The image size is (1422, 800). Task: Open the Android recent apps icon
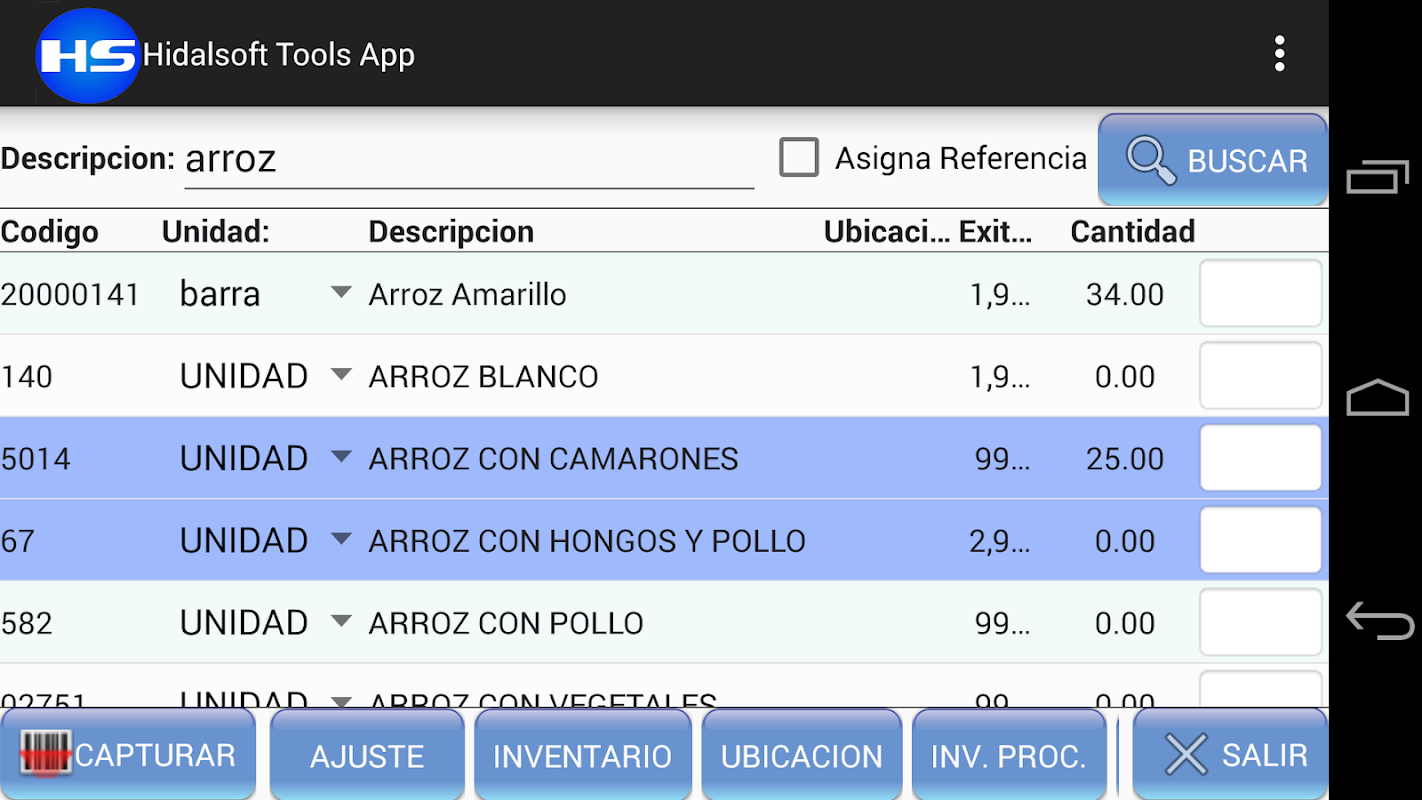click(x=1377, y=179)
